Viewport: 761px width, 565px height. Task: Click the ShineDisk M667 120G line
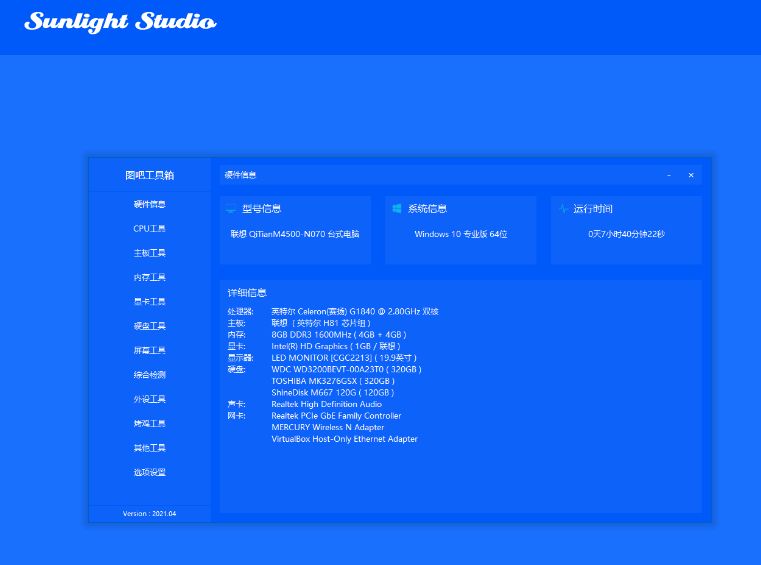333,393
